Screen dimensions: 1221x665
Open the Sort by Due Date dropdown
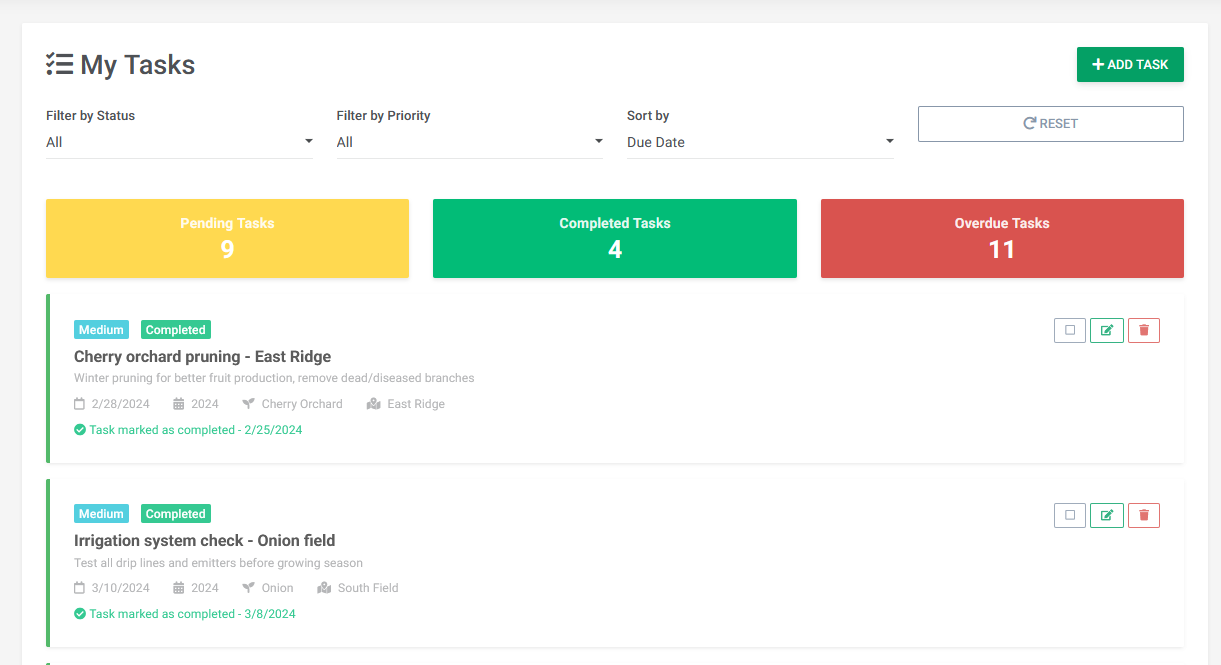point(760,142)
